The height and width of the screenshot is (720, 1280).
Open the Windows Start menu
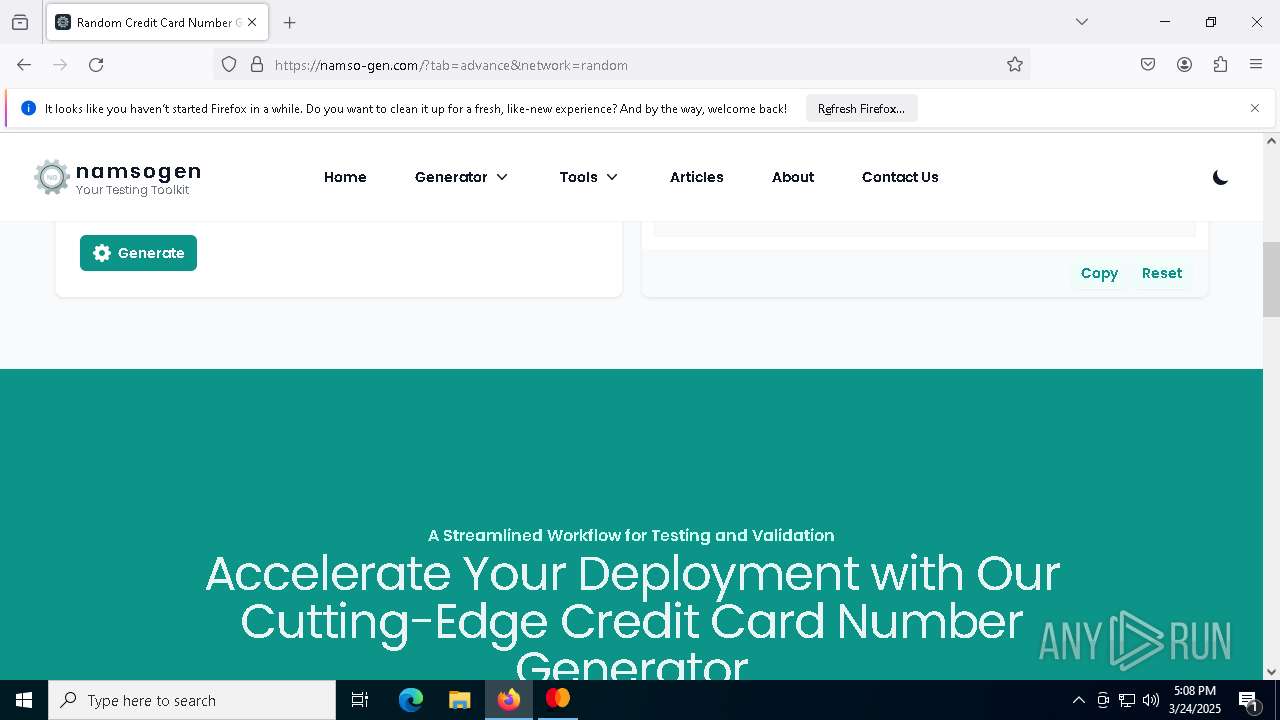point(24,700)
